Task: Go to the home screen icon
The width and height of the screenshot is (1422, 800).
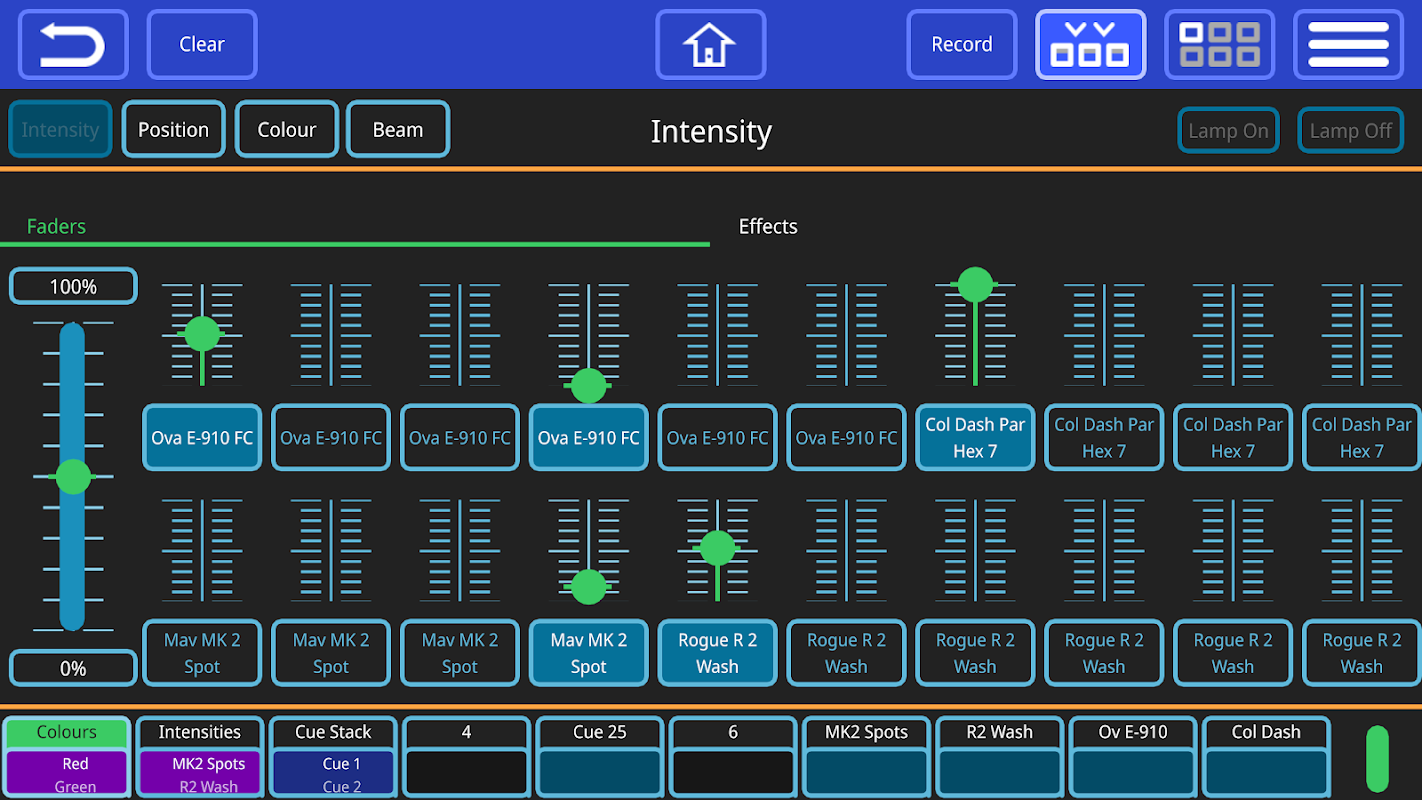Action: tap(710, 45)
